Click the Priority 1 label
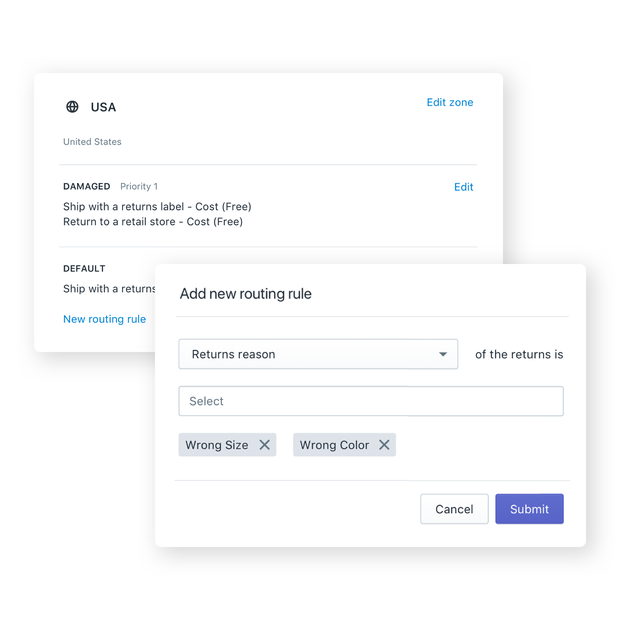 tap(139, 187)
